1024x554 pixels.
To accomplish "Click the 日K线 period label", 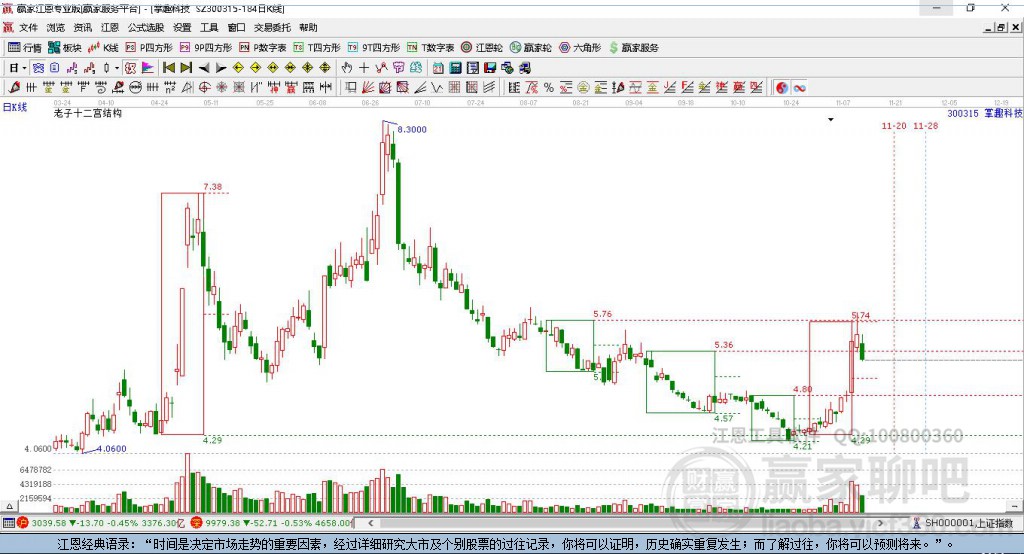I will [x=15, y=106].
